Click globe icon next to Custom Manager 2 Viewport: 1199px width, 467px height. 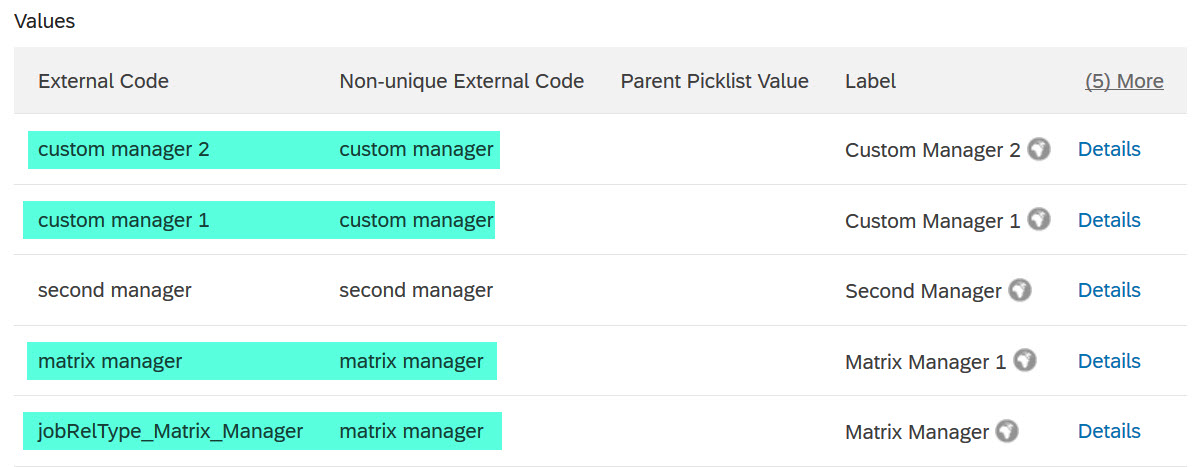[1038, 149]
